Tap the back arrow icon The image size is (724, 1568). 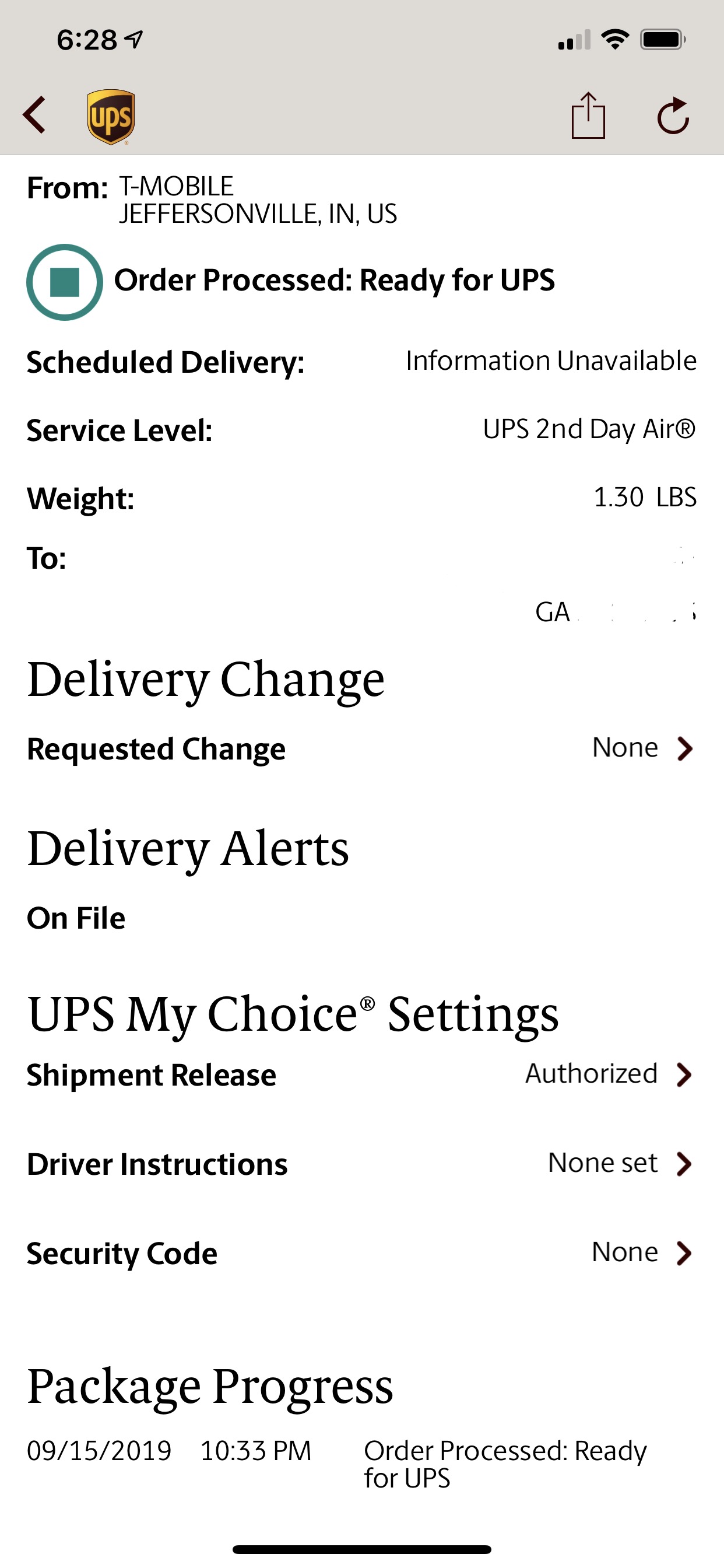34,114
